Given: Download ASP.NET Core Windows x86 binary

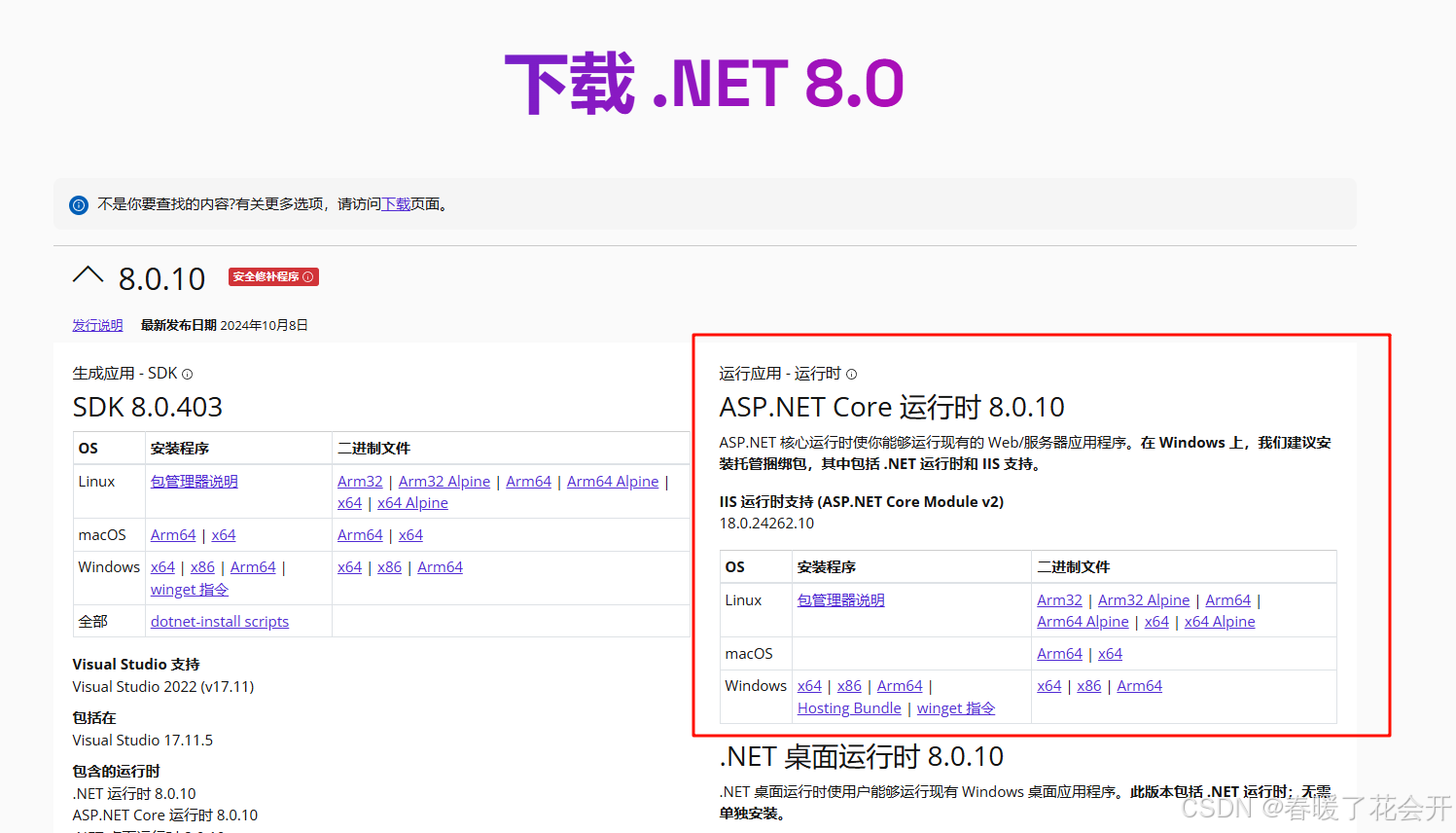Looking at the screenshot, I should (x=1088, y=686).
